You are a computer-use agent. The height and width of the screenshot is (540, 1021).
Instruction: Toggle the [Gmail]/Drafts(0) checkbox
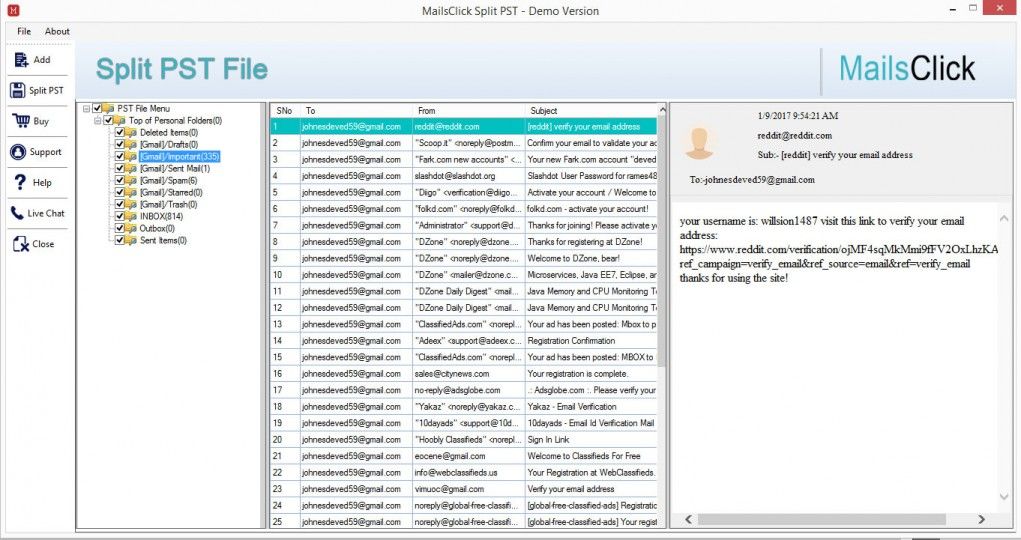tap(120, 144)
